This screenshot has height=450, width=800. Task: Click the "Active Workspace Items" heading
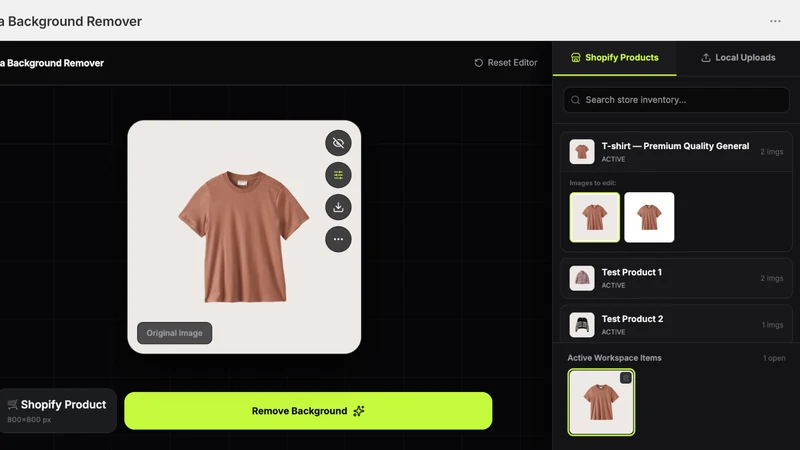tap(614, 358)
